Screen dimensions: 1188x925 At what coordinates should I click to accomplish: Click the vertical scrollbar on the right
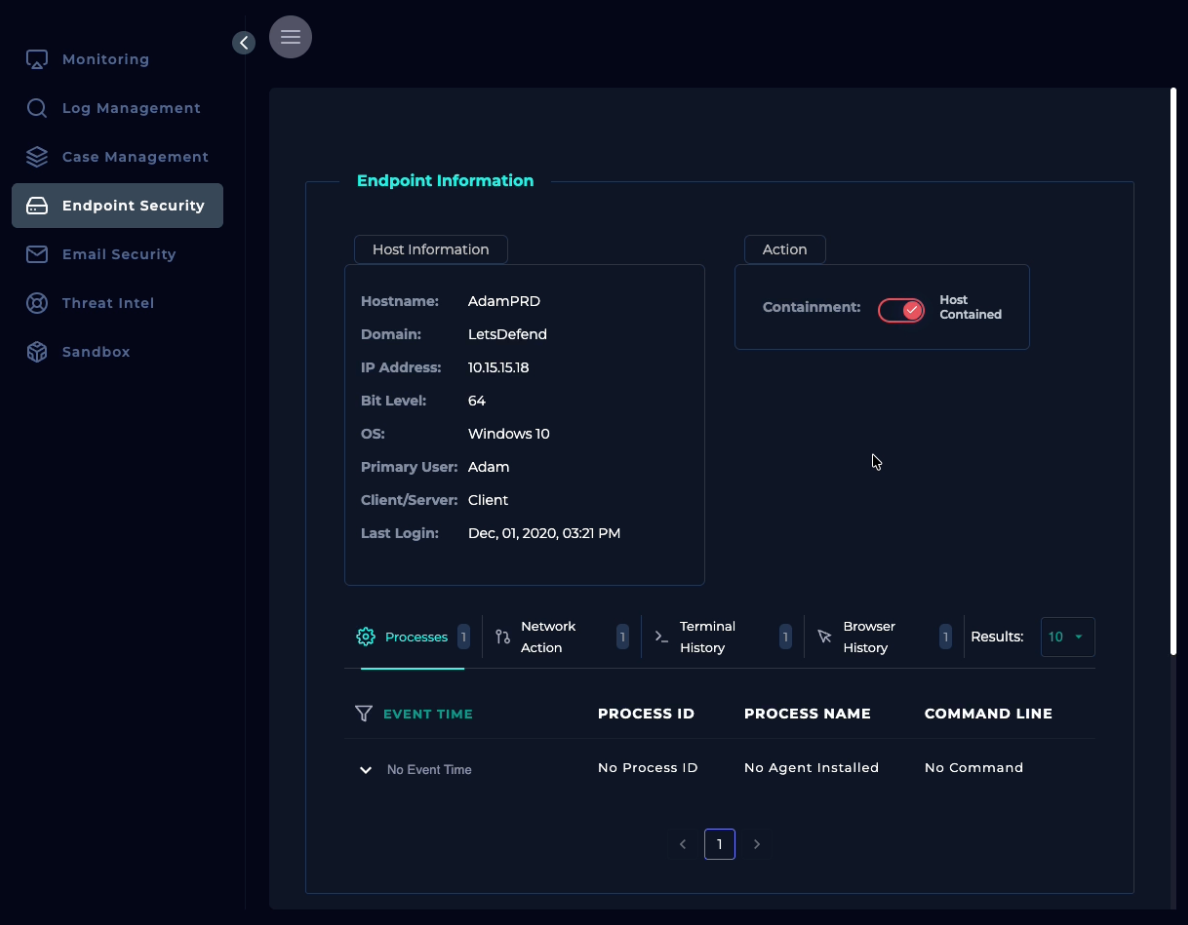click(x=1173, y=370)
